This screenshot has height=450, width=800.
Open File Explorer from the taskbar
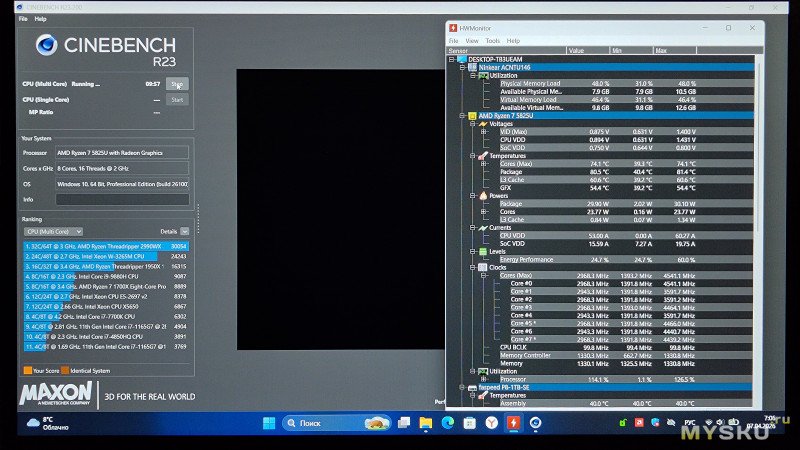point(426,423)
